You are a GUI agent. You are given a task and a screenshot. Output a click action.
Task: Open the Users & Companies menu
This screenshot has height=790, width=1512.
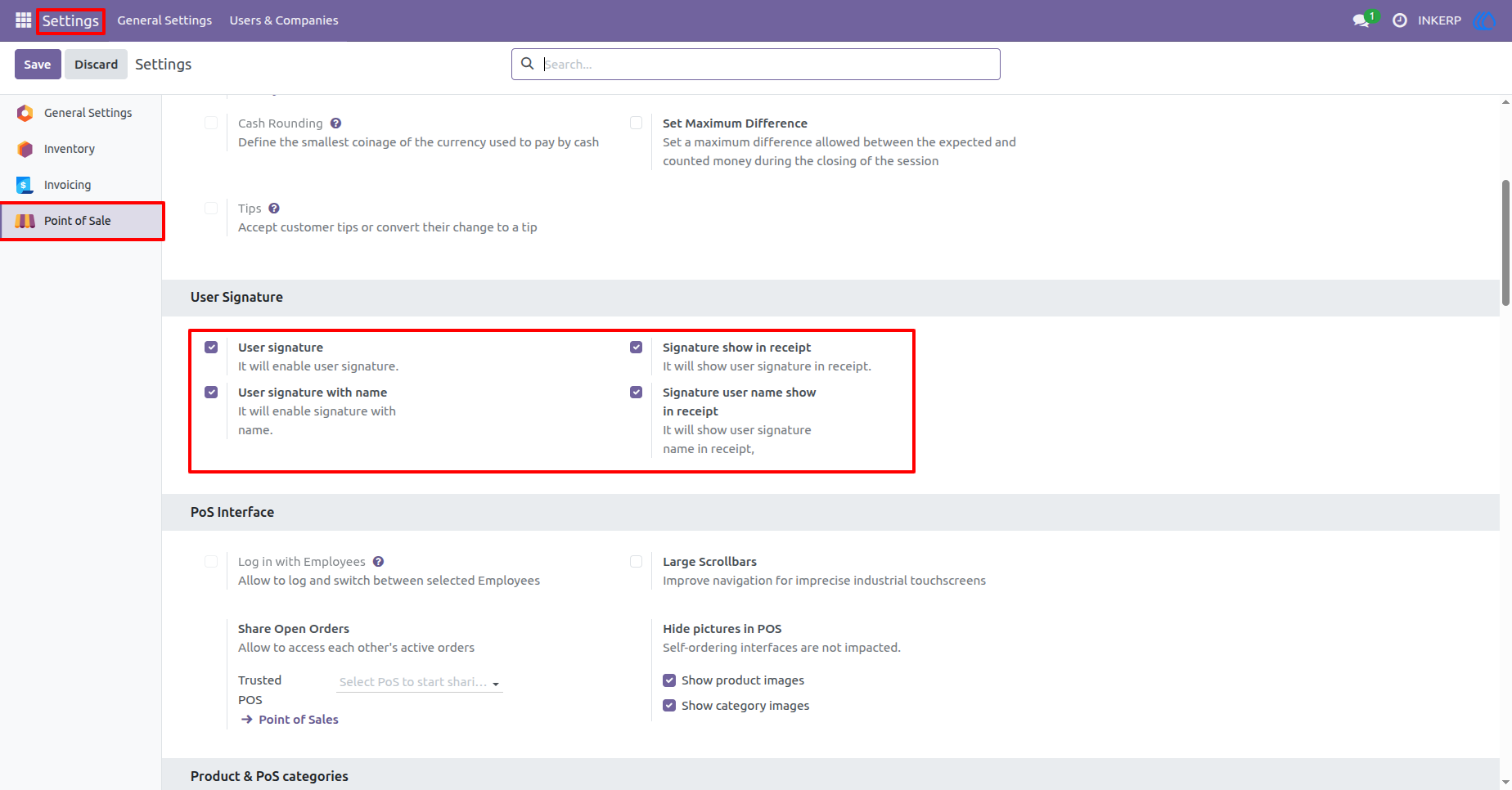284,20
